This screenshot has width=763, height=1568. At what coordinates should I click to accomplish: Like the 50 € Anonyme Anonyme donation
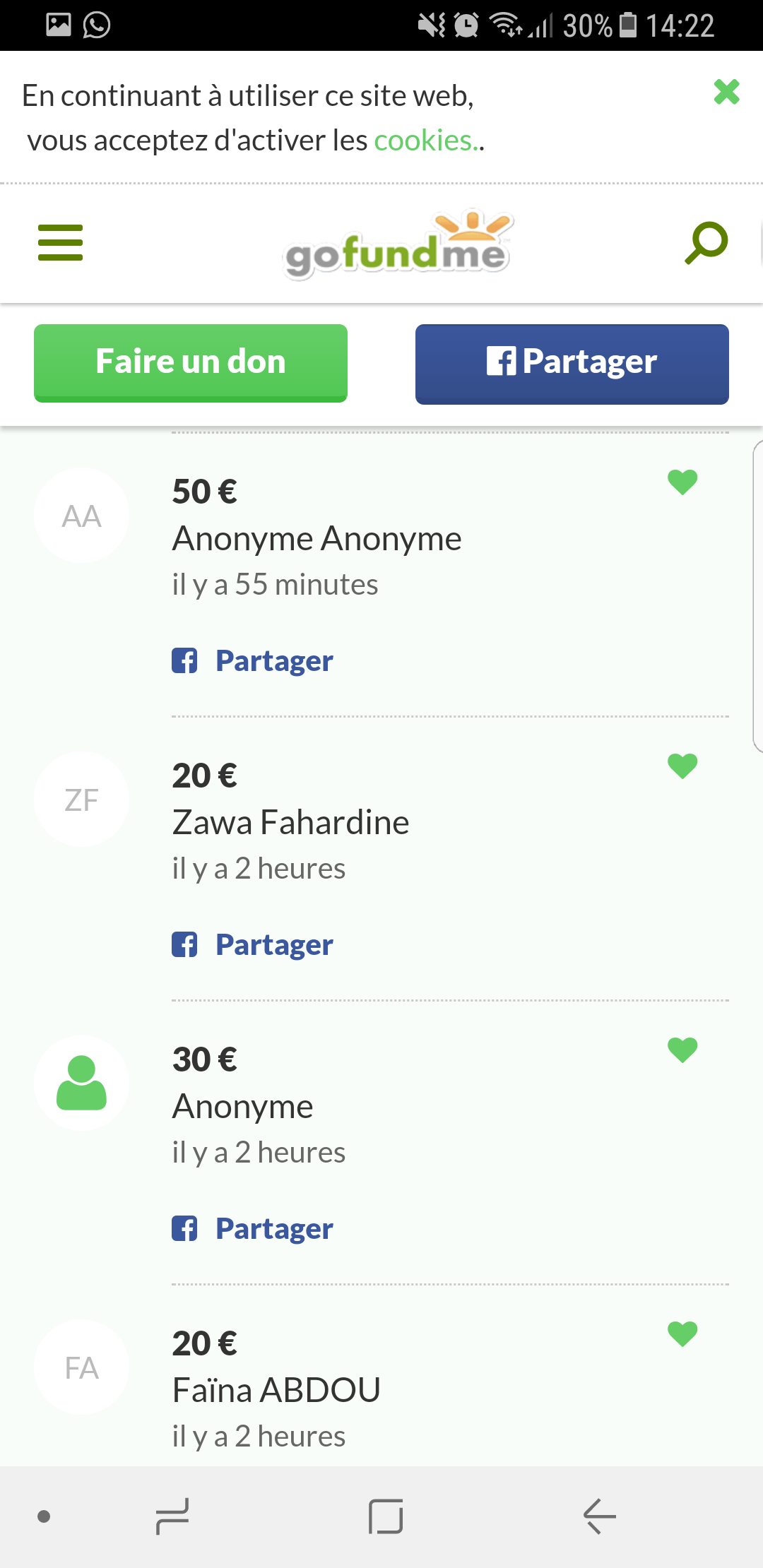[x=682, y=482]
